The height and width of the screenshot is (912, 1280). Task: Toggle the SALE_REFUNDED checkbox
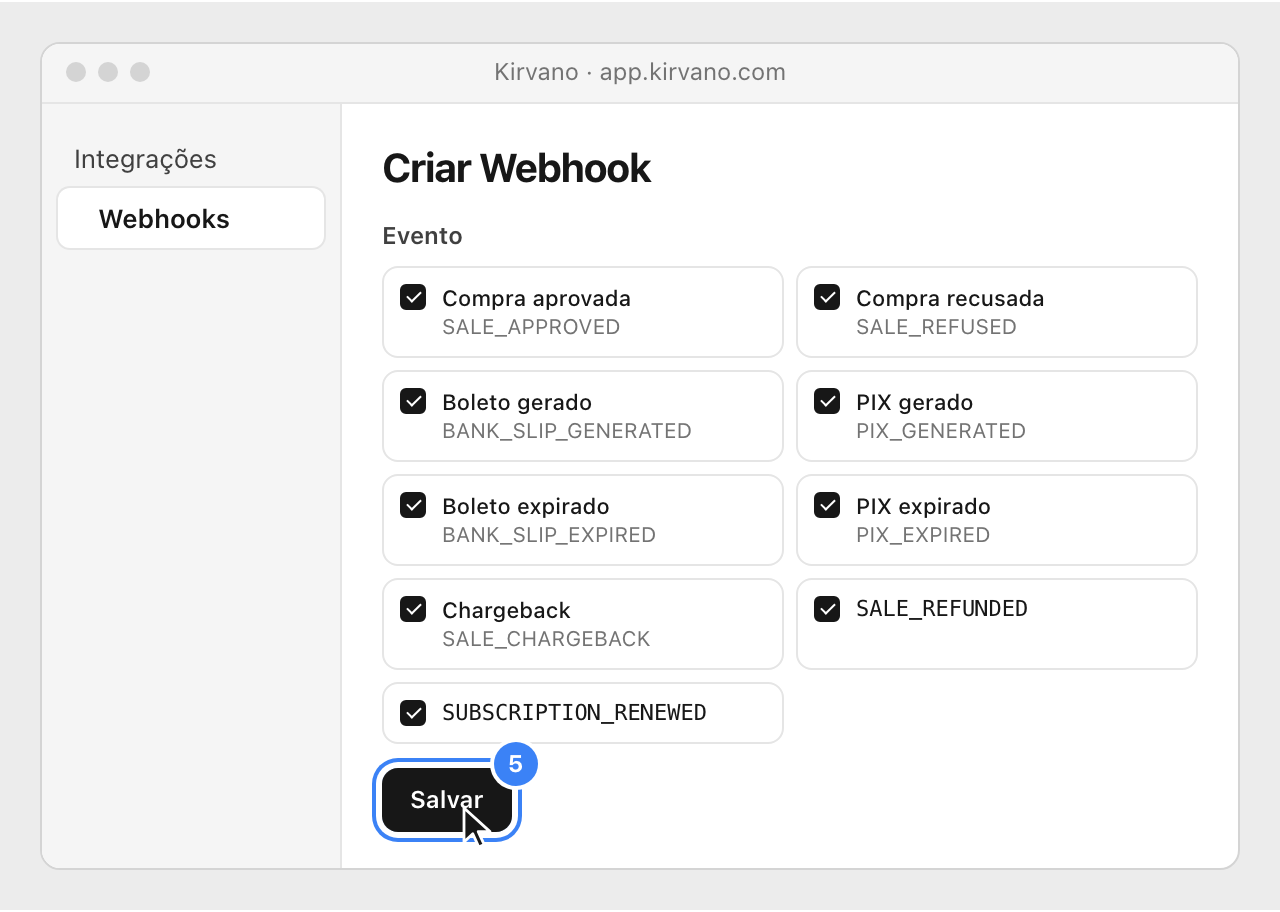coord(827,609)
